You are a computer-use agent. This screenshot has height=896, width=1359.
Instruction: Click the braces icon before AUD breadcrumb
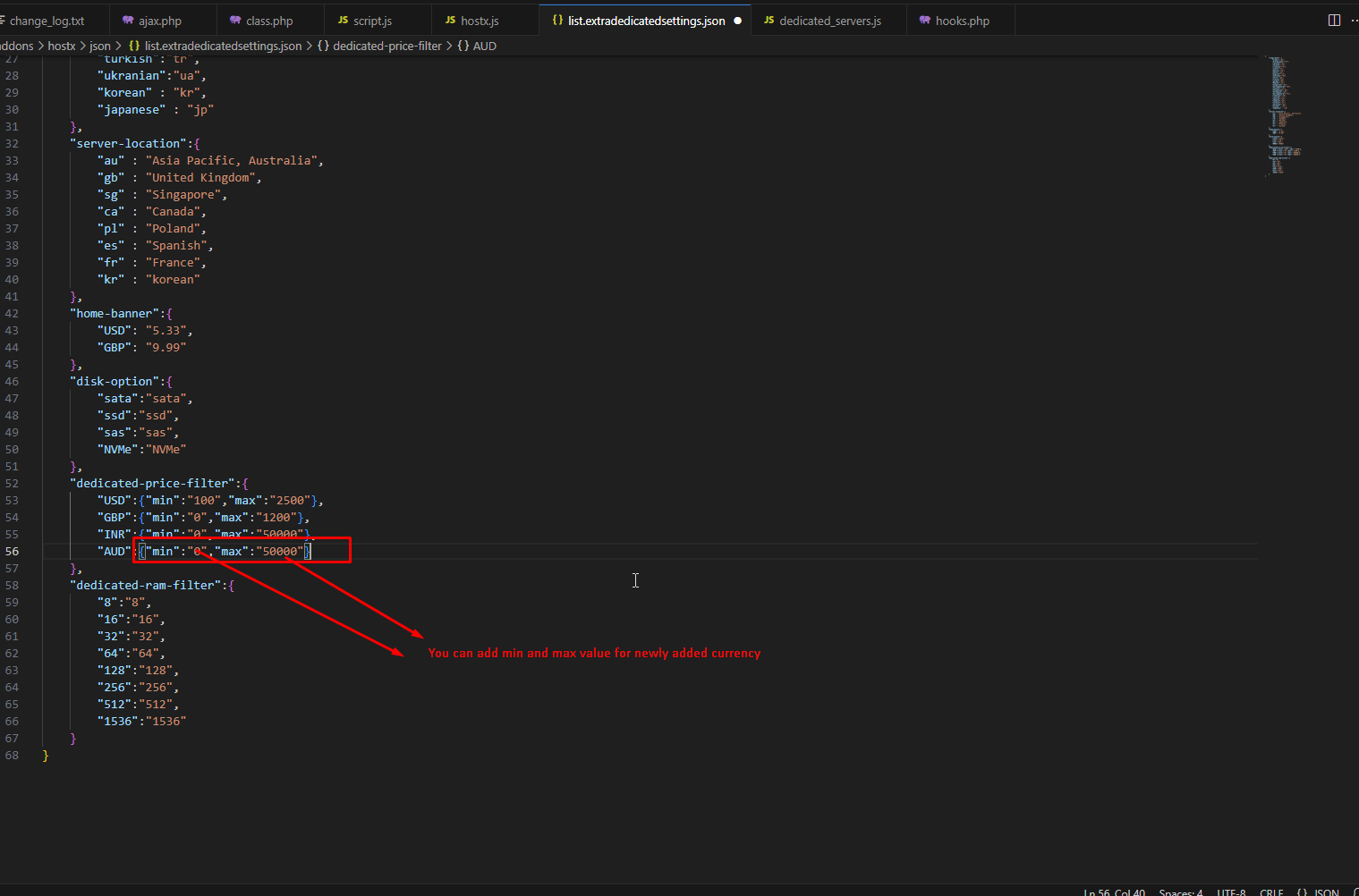[463, 46]
